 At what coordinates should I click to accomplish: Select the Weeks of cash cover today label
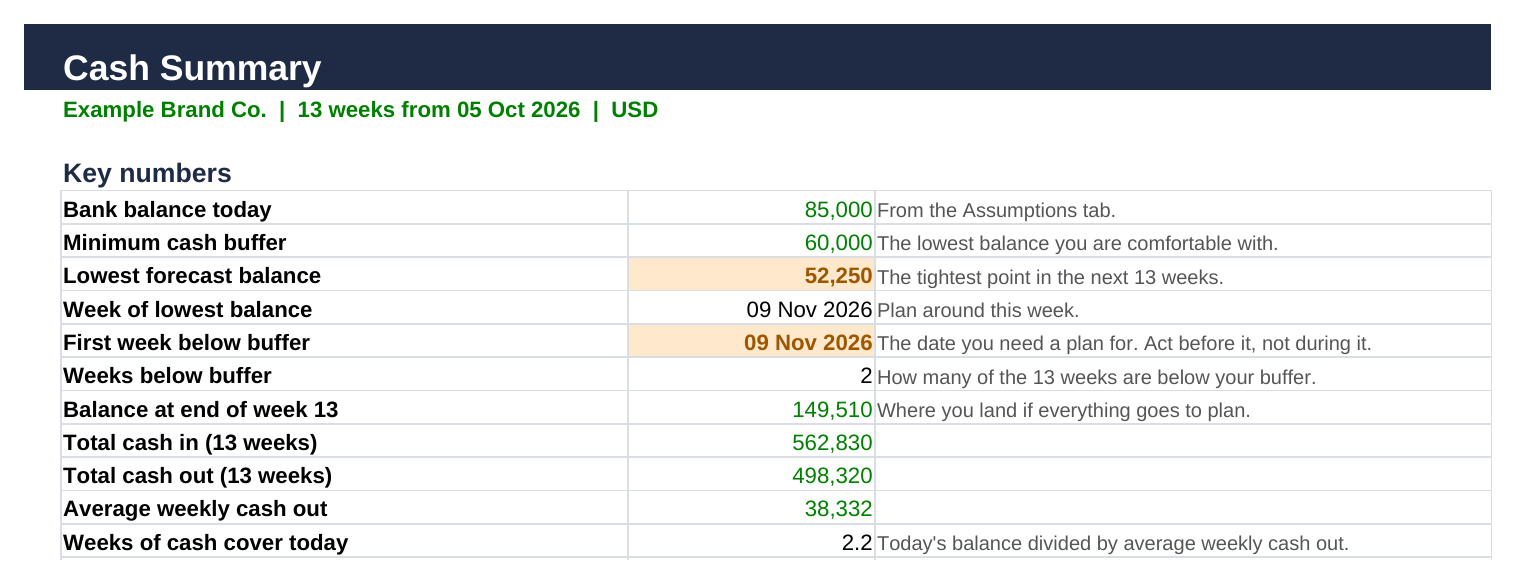tap(205, 543)
